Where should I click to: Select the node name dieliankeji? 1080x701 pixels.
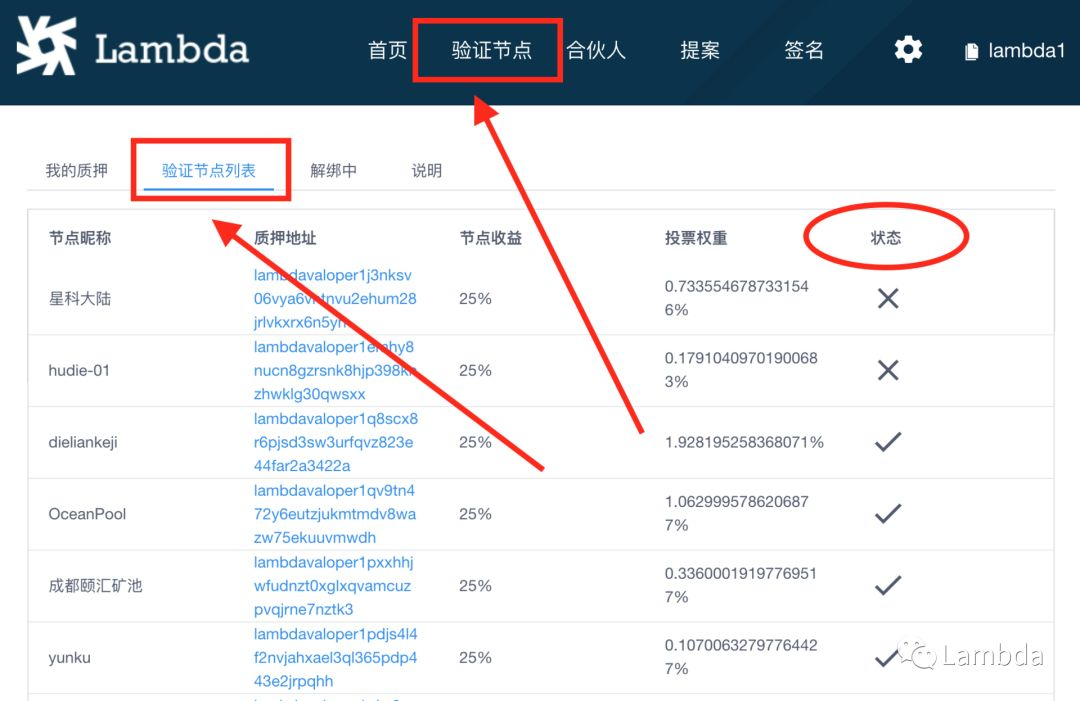(x=83, y=442)
